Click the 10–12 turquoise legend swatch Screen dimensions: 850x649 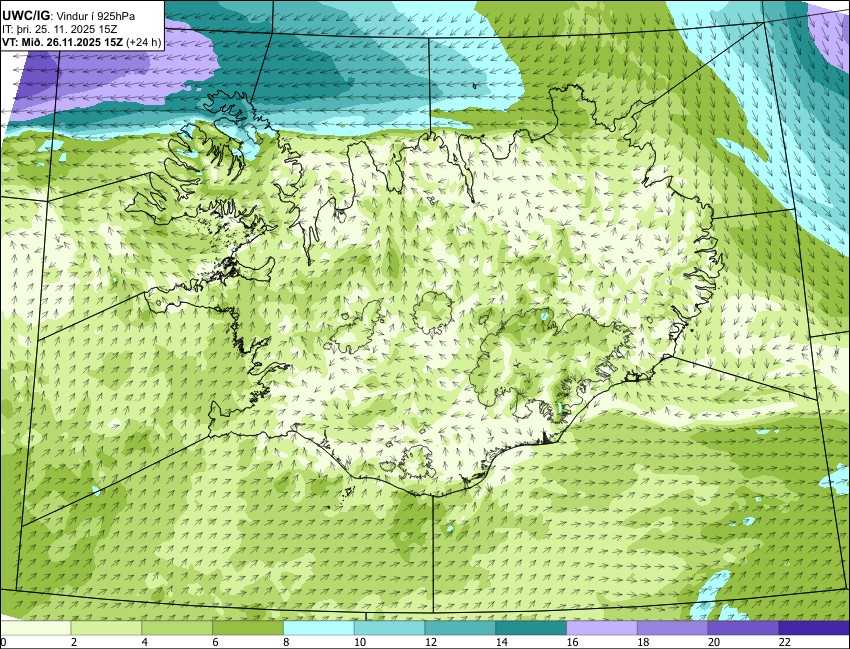click(x=389, y=628)
